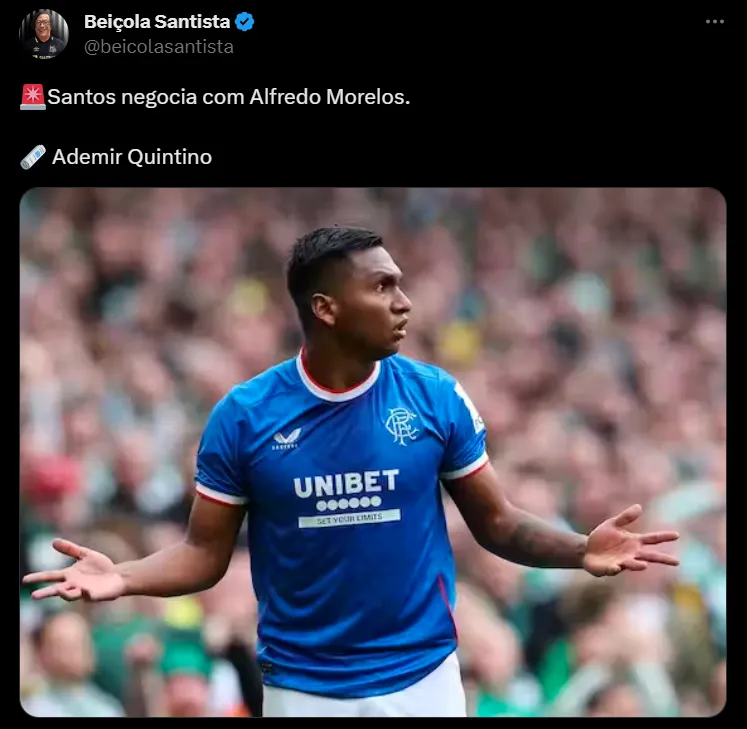Click the Castore brand logo on the jersey
Screen dimensions: 747x729
coord(287,439)
